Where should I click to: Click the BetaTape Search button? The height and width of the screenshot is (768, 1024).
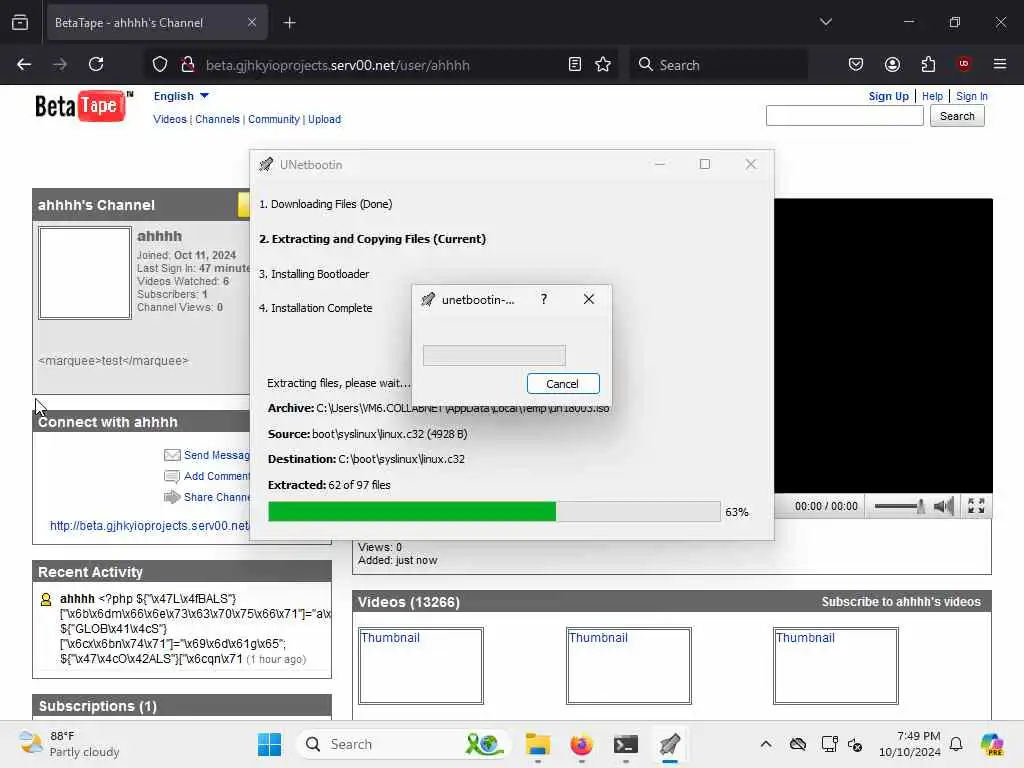[x=957, y=116]
